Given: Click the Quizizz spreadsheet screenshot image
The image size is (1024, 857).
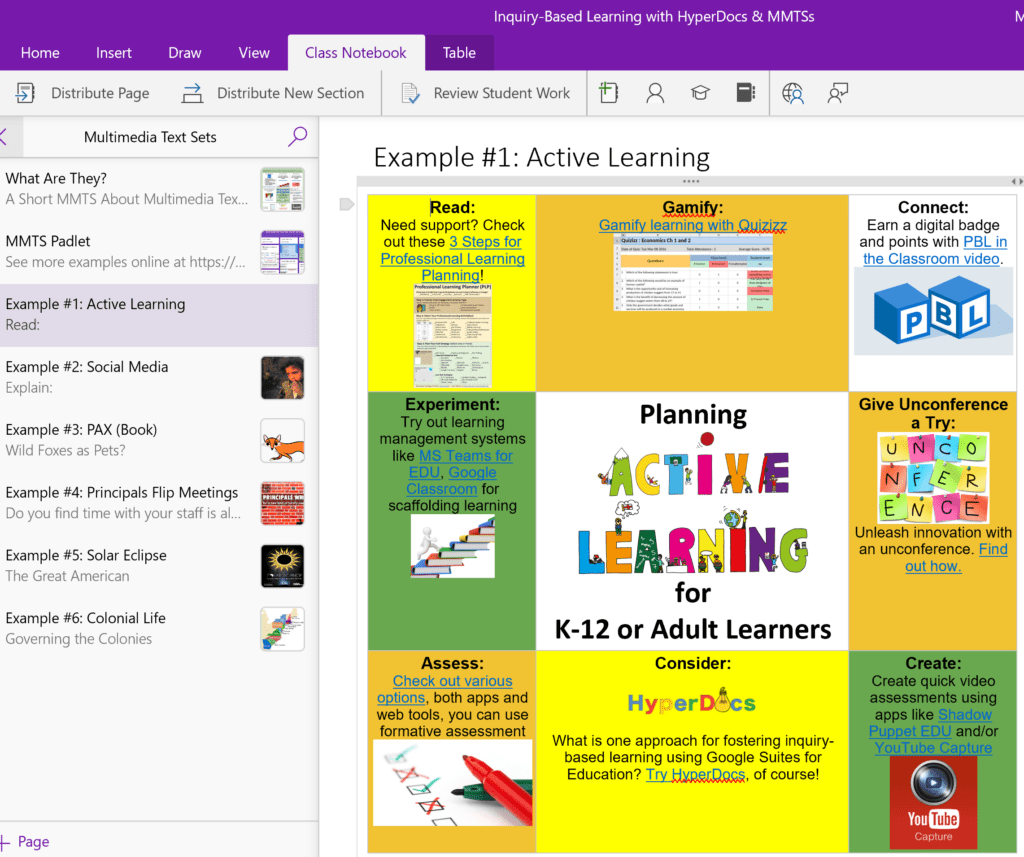Looking at the screenshot, I should click(693, 272).
